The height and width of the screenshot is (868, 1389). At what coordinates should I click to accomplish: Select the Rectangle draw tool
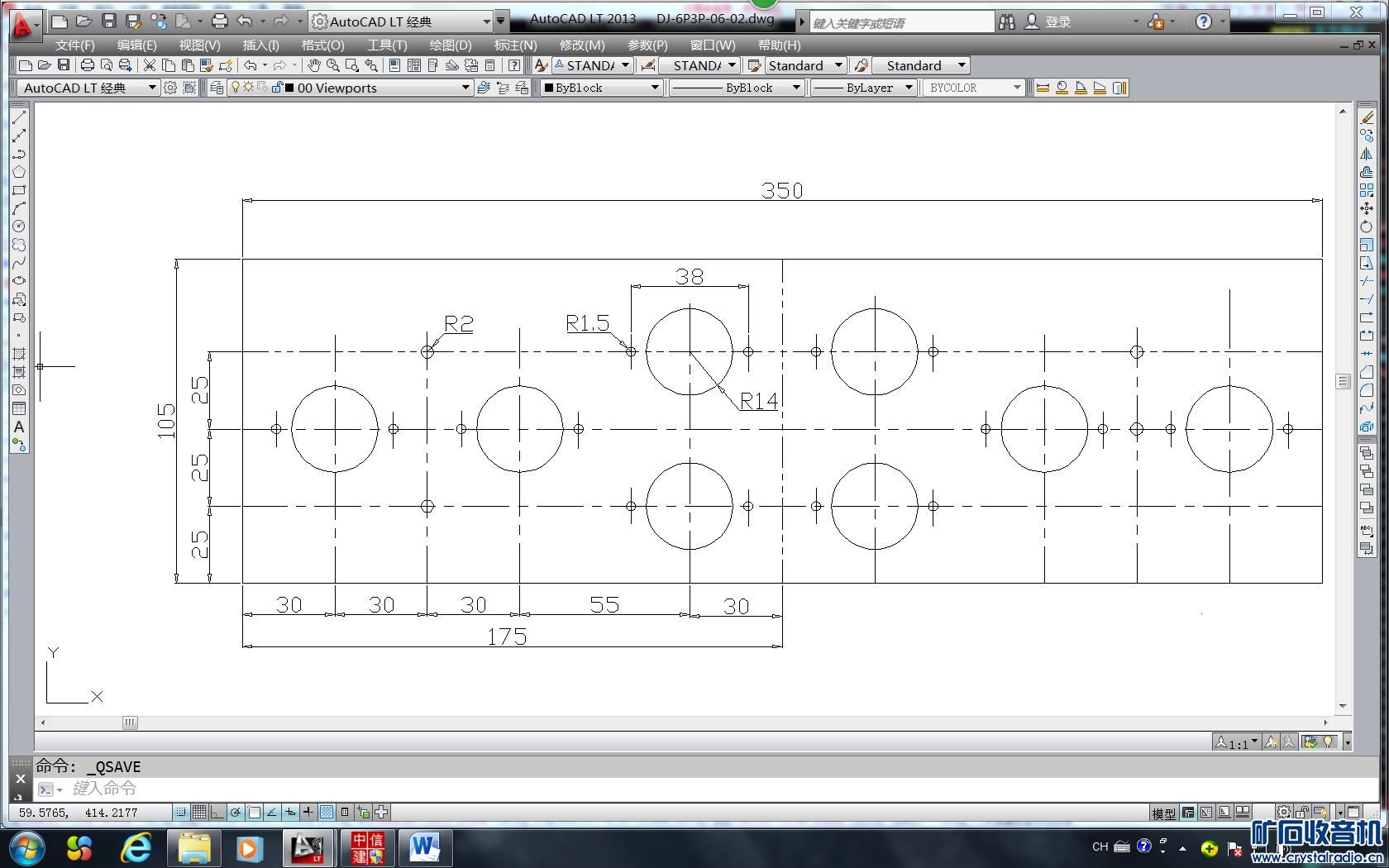[19, 190]
